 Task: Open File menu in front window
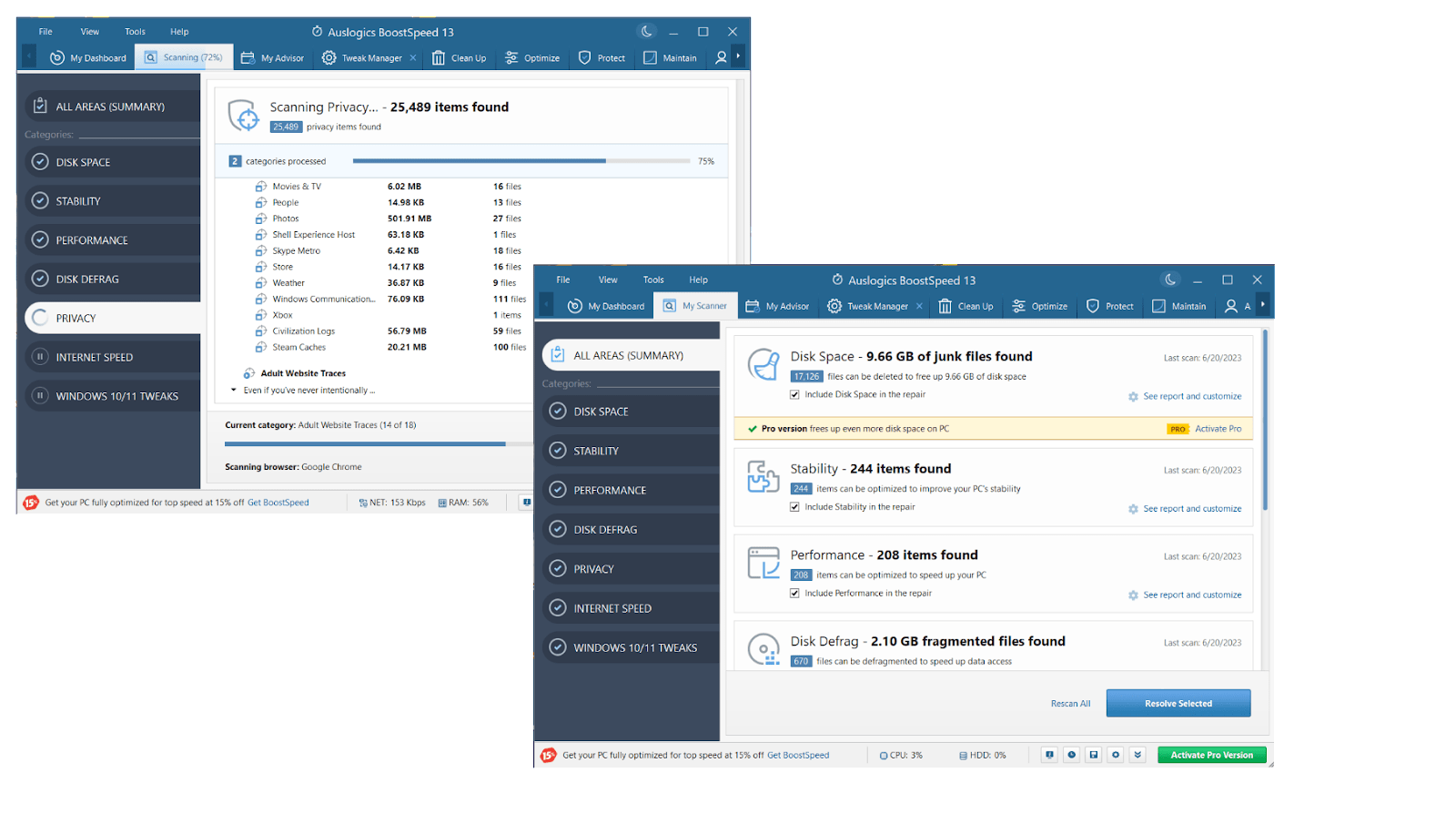click(563, 280)
